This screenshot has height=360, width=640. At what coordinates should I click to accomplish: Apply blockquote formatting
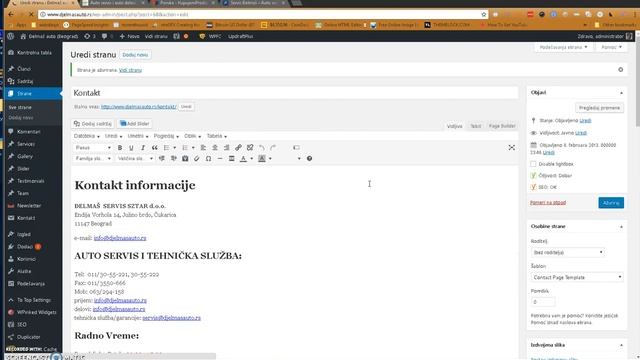pos(155,148)
